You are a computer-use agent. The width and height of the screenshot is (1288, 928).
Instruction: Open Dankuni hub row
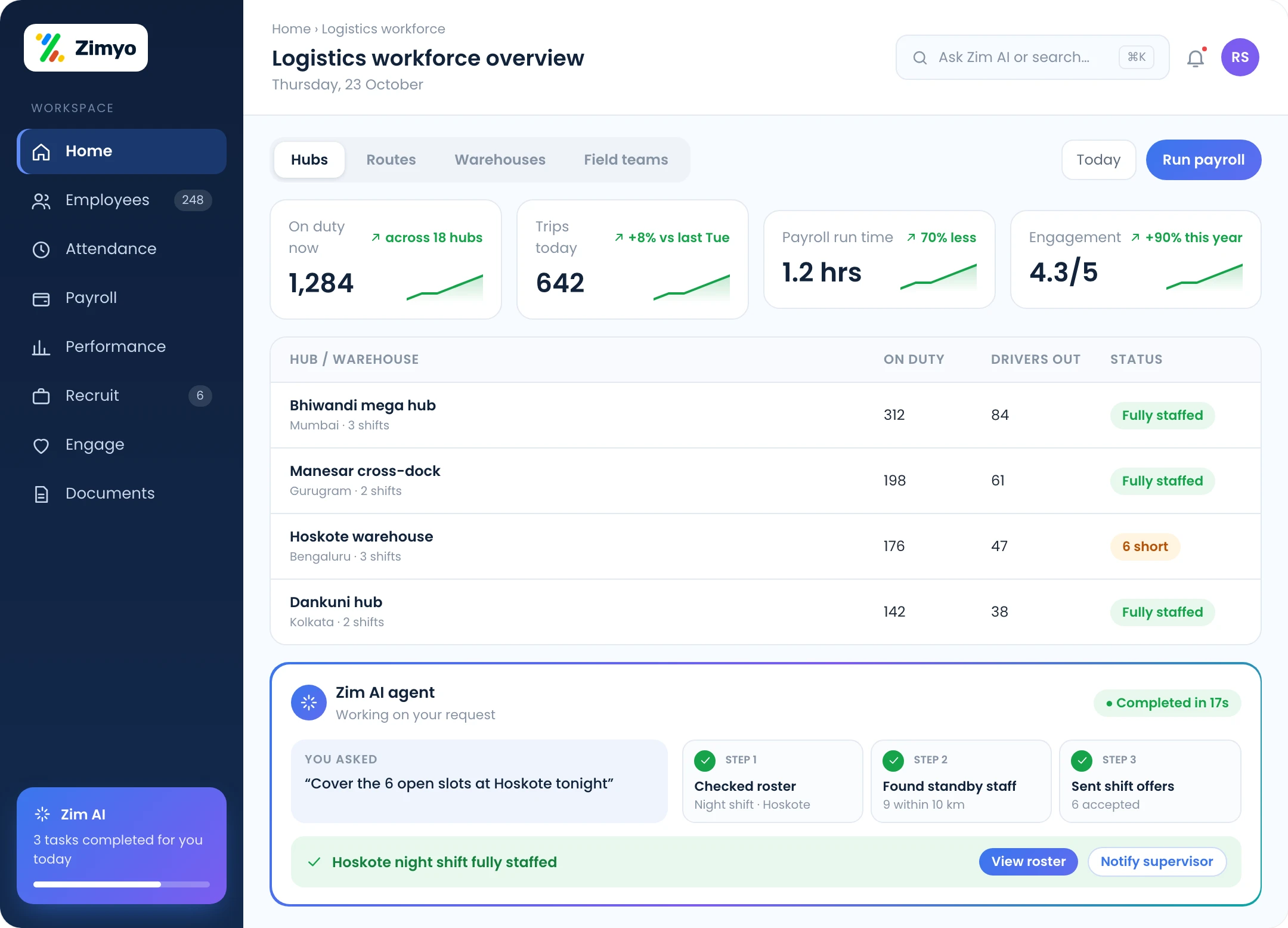coord(766,612)
